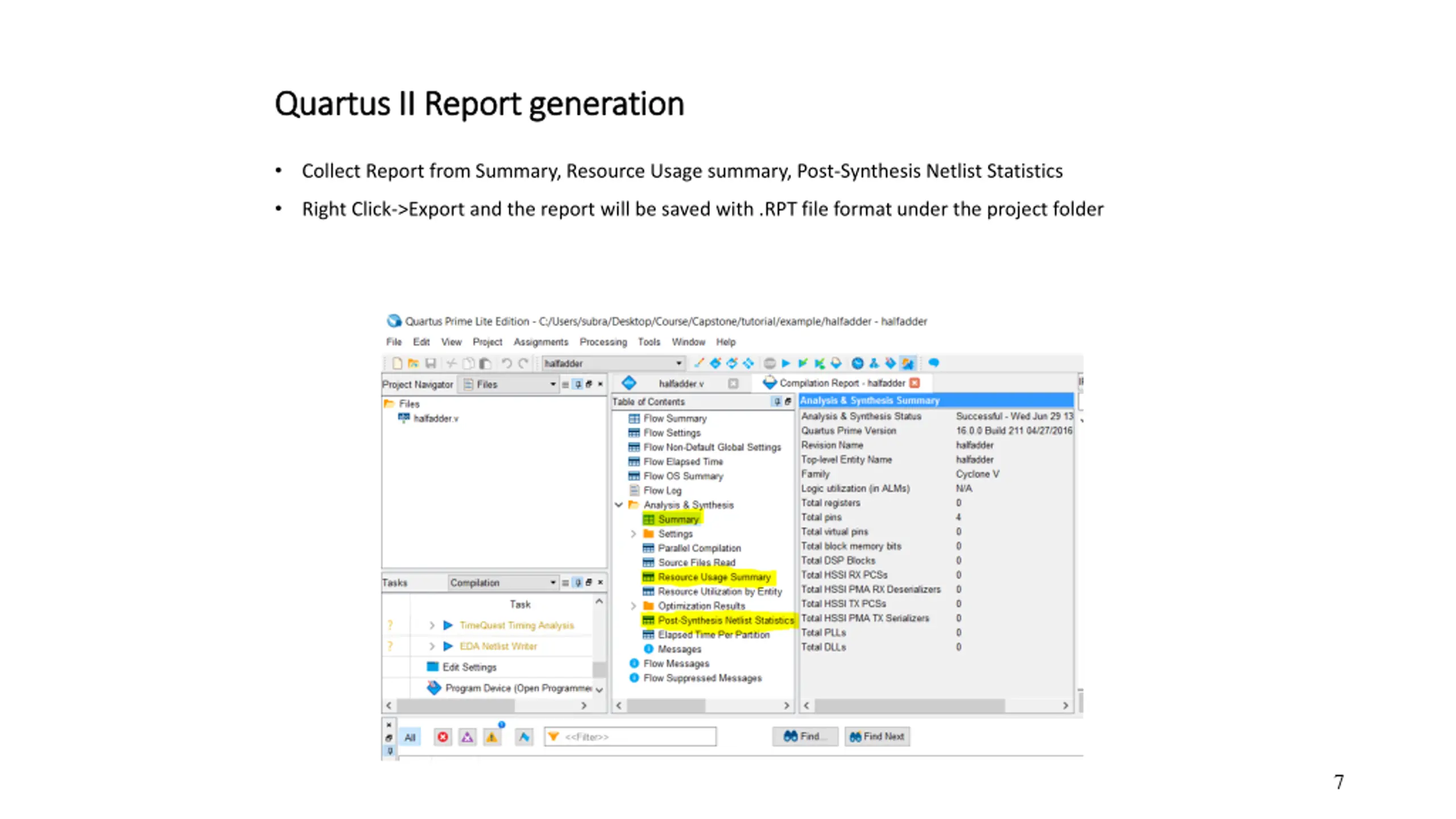1456x819 pixels.
Task: Click the globe icon in toolbar
Action: click(858, 363)
